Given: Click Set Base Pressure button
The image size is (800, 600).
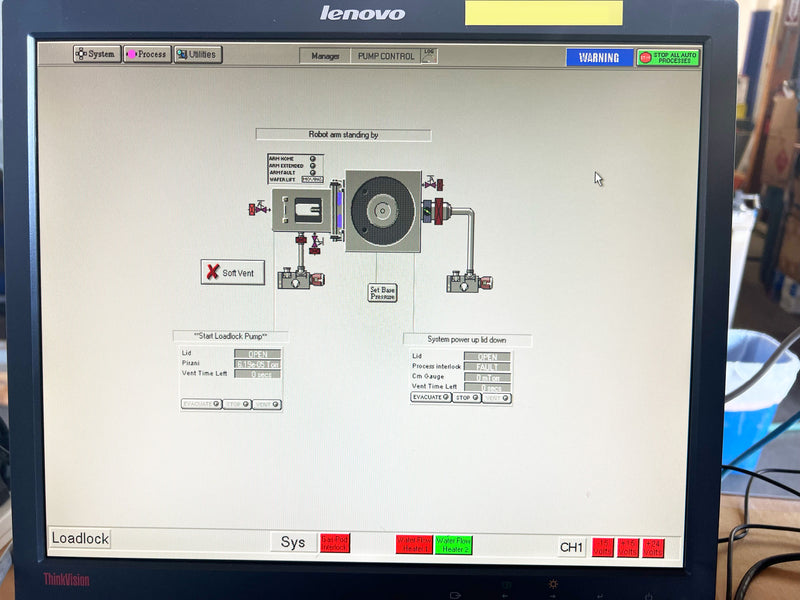Looking at the screenshot, I should click(382, 293).
